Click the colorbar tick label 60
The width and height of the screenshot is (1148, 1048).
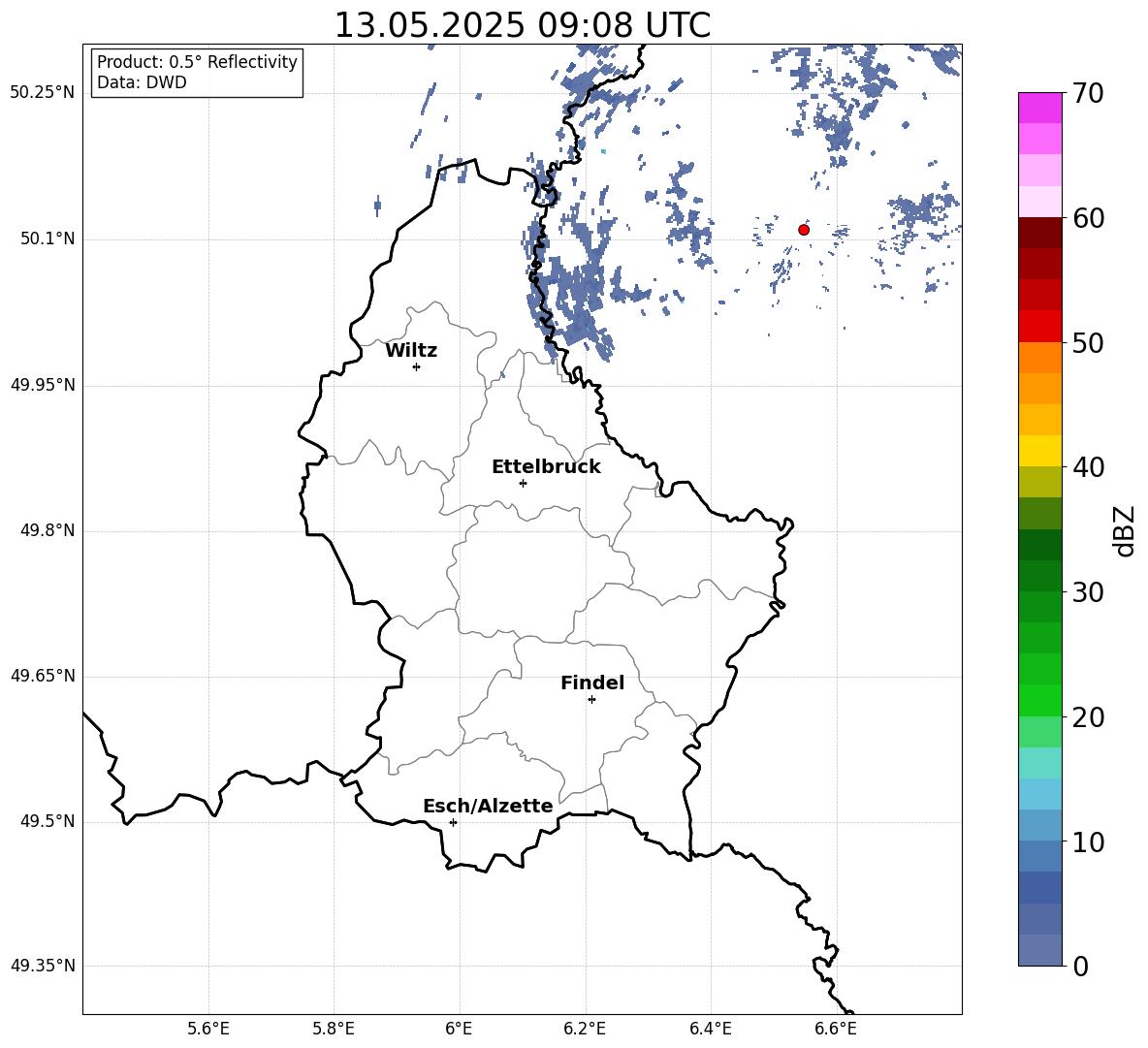coord(1088,218)
